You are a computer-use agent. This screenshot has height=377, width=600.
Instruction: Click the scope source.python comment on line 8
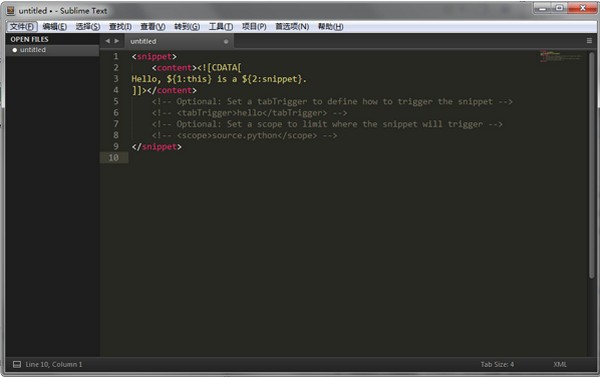tap(245, 135)
